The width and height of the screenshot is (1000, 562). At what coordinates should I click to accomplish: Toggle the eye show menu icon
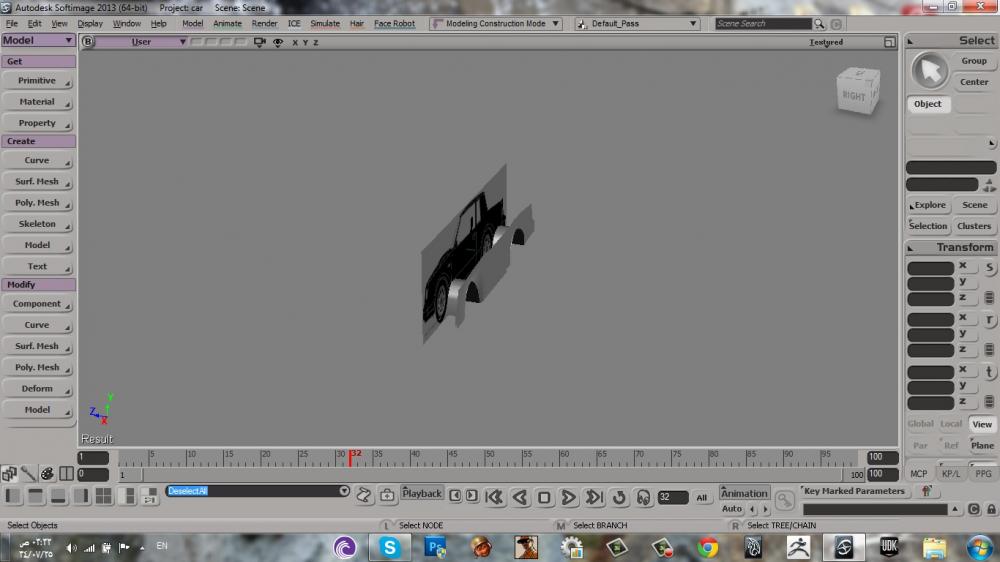[x=278, y=42]
